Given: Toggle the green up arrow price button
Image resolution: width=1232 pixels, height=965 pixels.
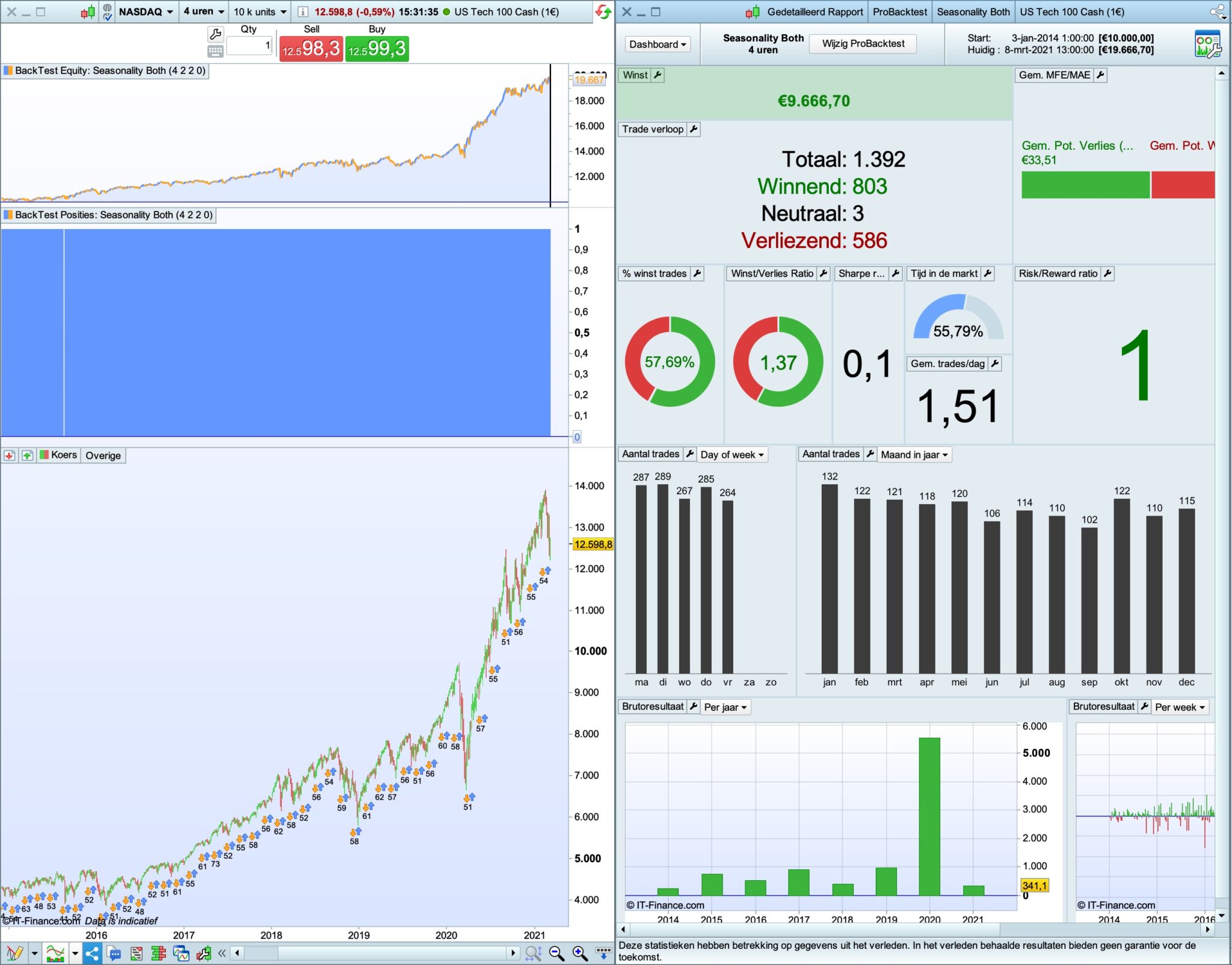Looking at the screenshot, I should [27, 455].
